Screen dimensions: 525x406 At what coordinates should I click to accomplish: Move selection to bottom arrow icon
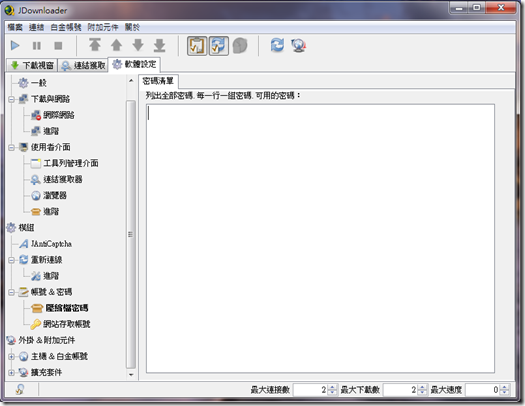click(159, 45)
